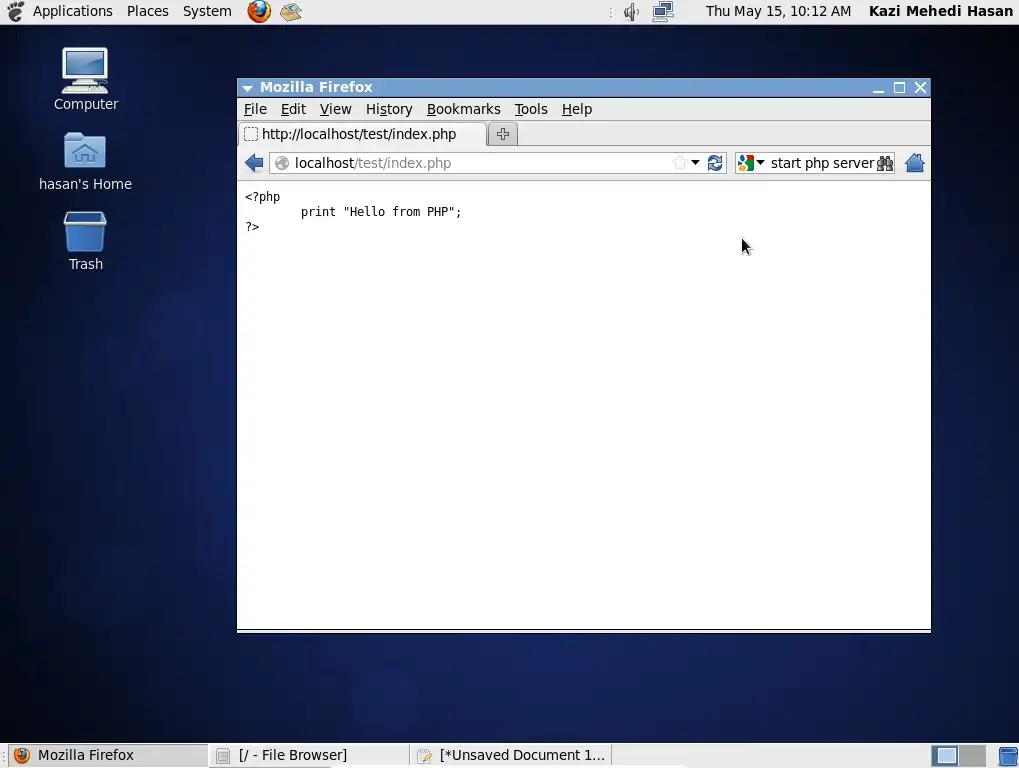Minimize the Firefox window

click(x=878, y=88)
